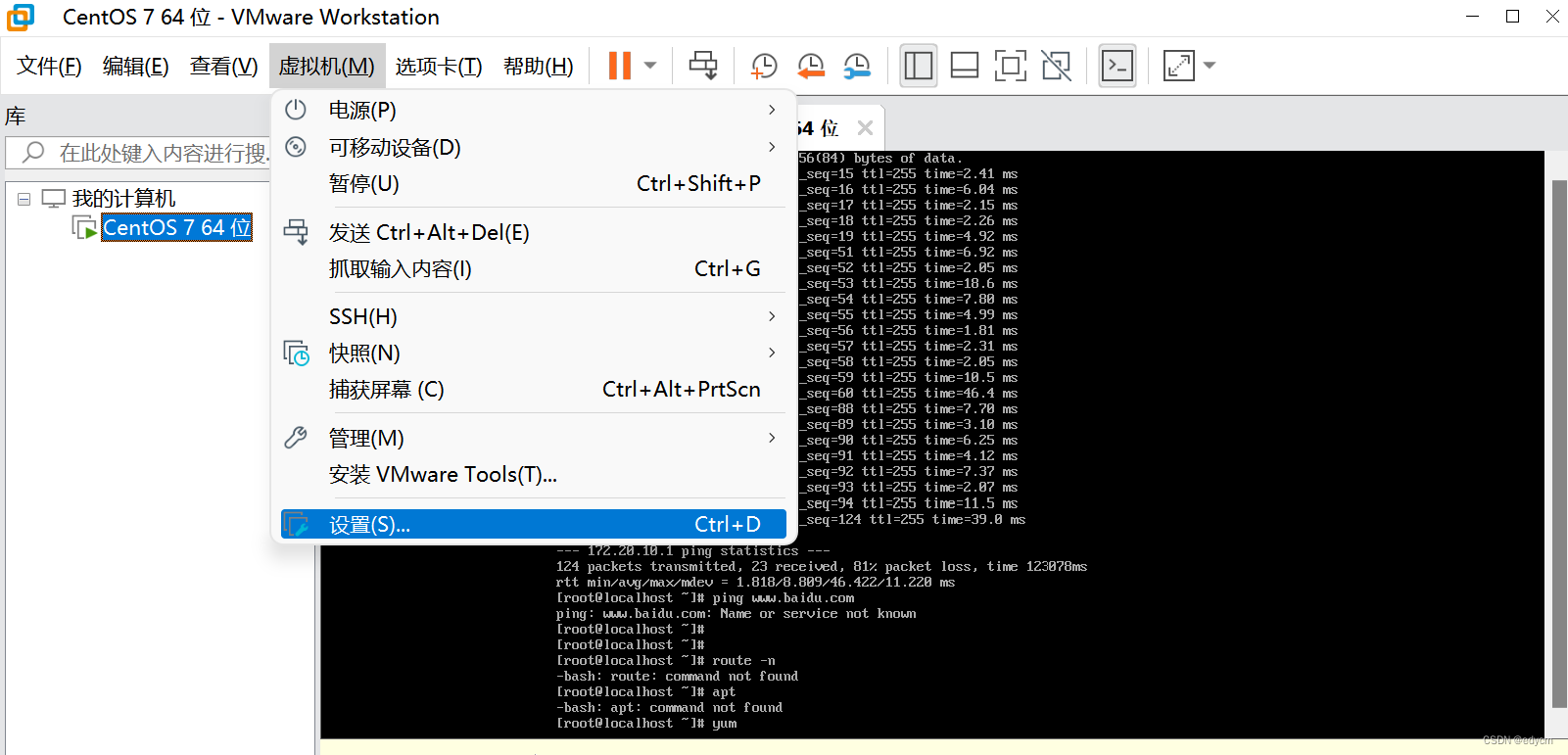The width and height of the screenshot is (1568, 755).
Task: Open 设置(S)... menu entry
Action: 534,524
